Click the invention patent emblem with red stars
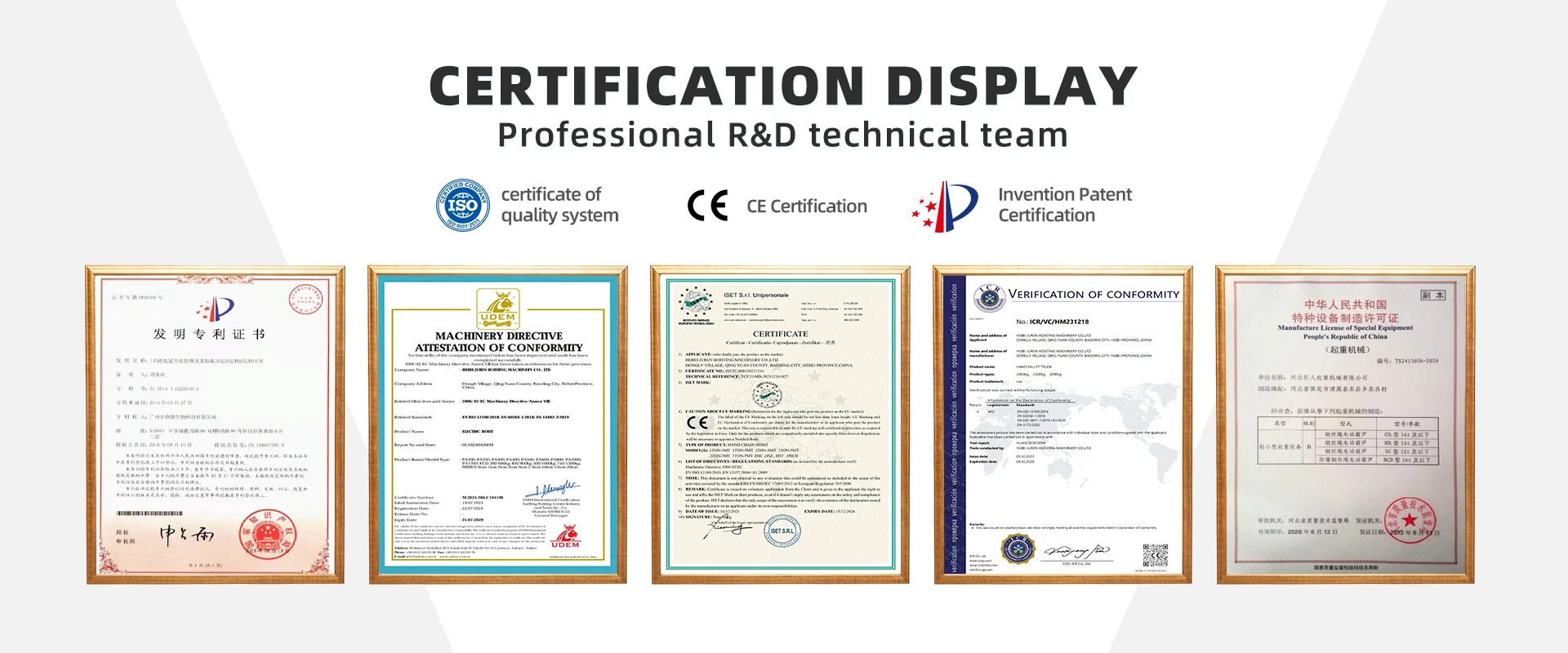 pyautogui.click(x=945, y=207)
